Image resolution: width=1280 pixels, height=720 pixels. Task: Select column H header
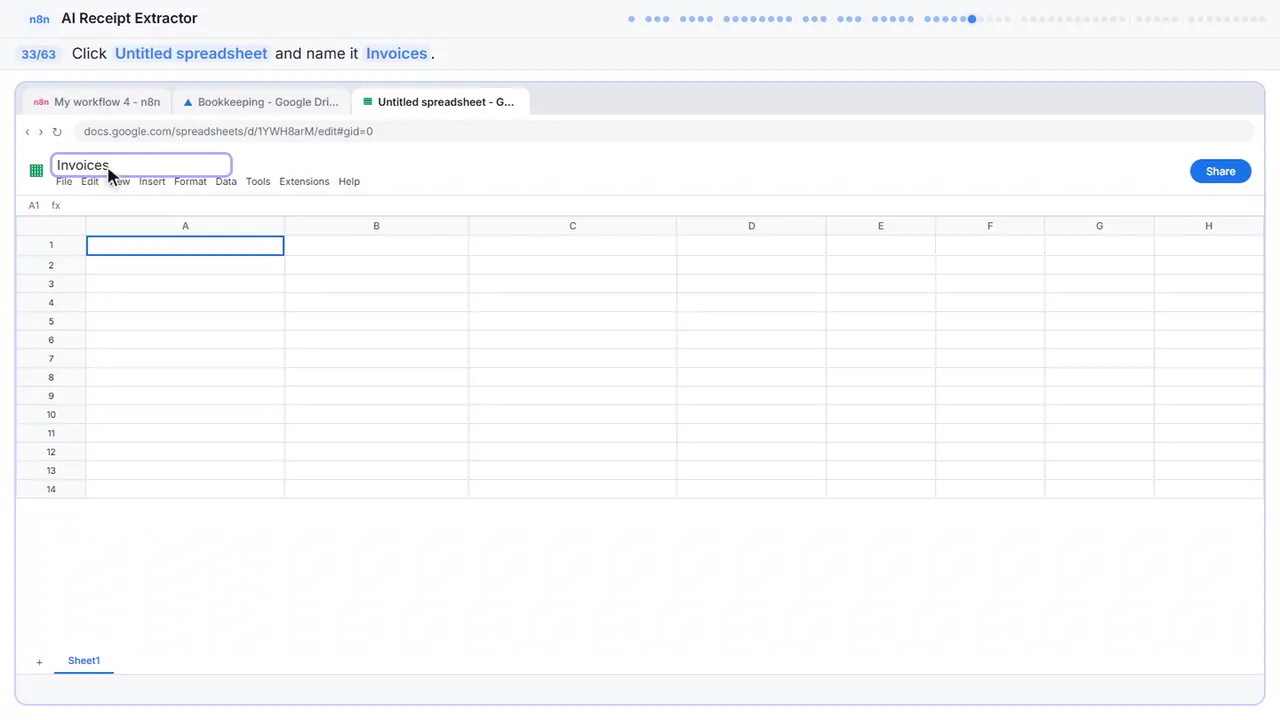[1209, 226]
